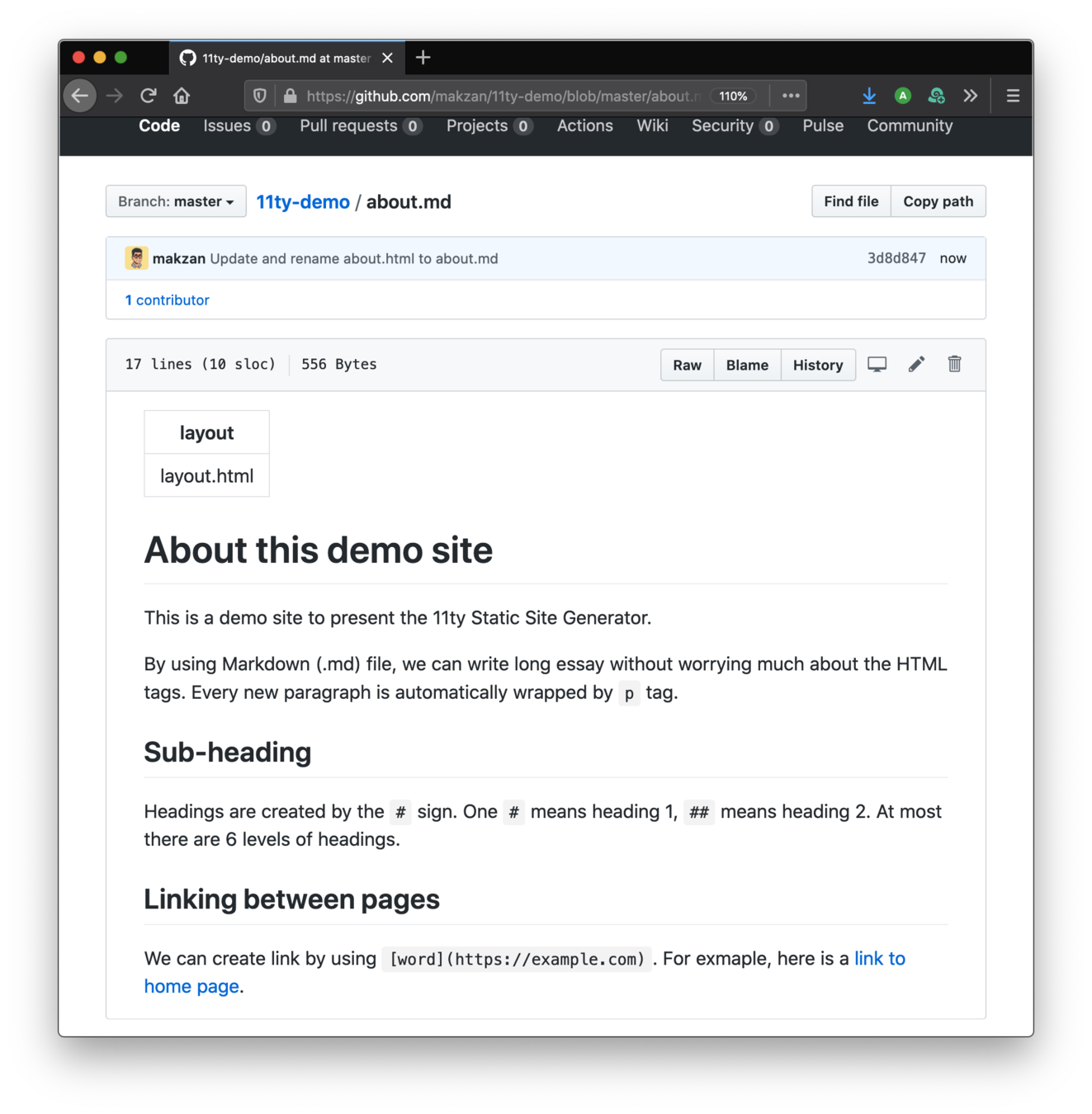Delete this file with the trash icon
Viewport: 1092px width, 1114px height.
tap(954, 364)
